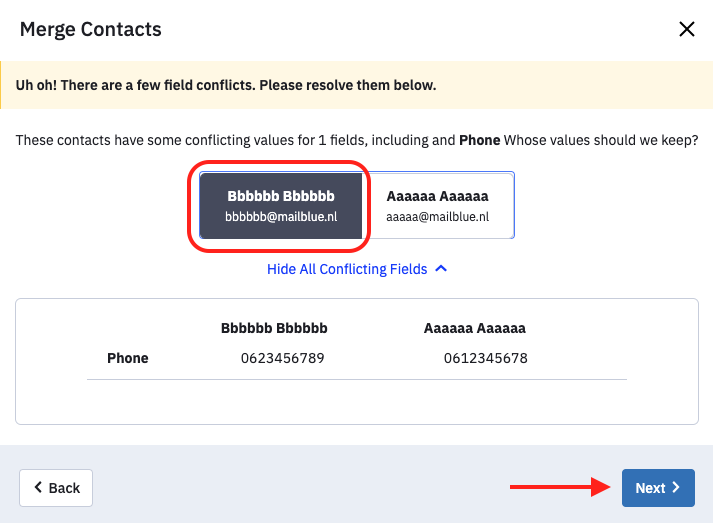The width and height of the screenshot is (713, 523).
Task: Click the Next button
Action: click(x=658, y=488)
